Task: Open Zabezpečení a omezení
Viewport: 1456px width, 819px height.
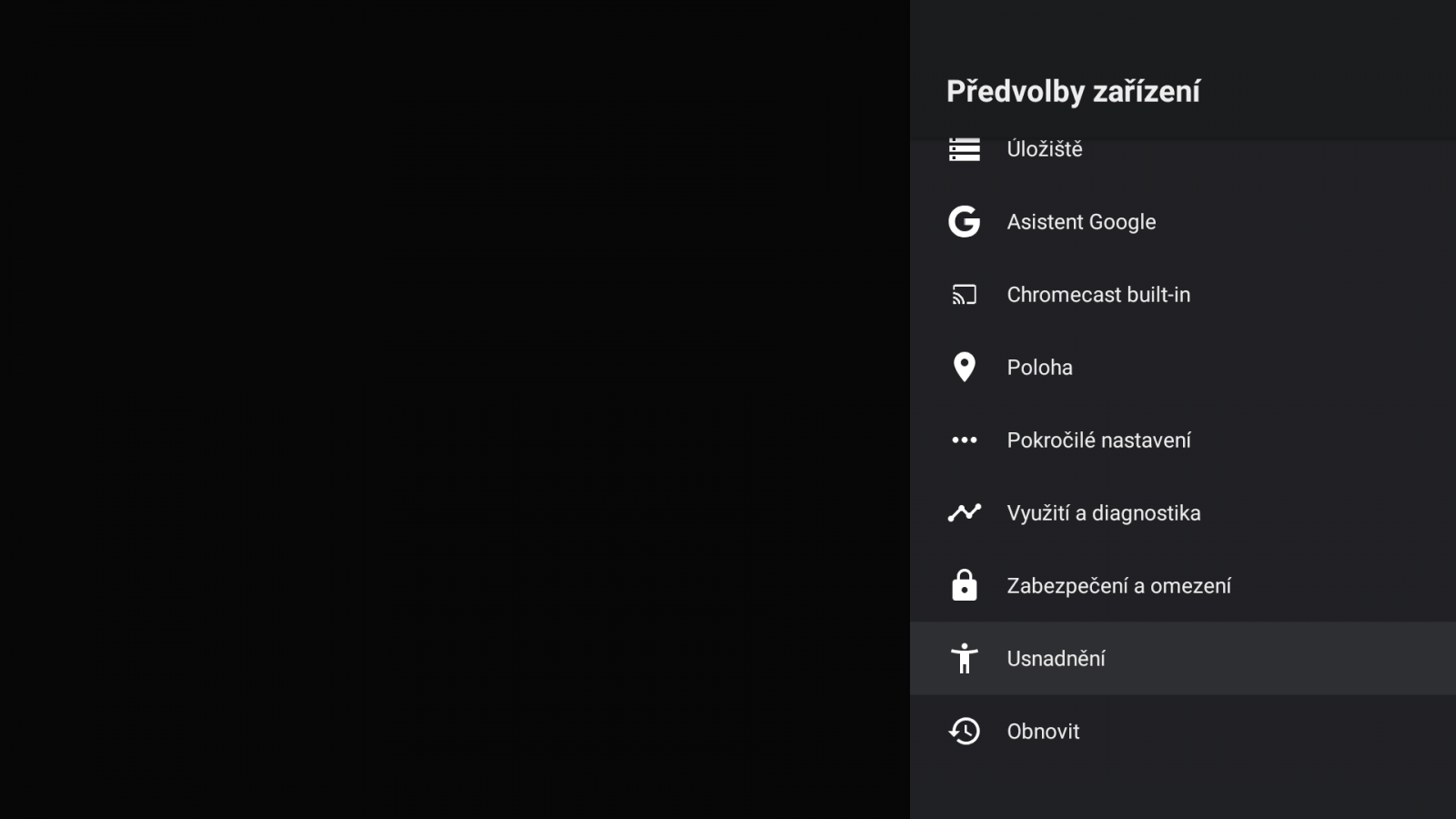Action: pyautogui.click(x=1118, y=586)
